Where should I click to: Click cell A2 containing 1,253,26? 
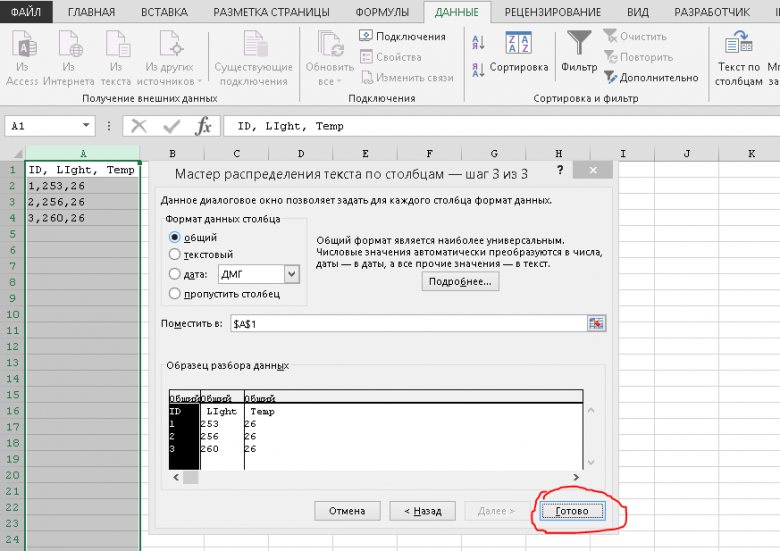click(83, 185)
